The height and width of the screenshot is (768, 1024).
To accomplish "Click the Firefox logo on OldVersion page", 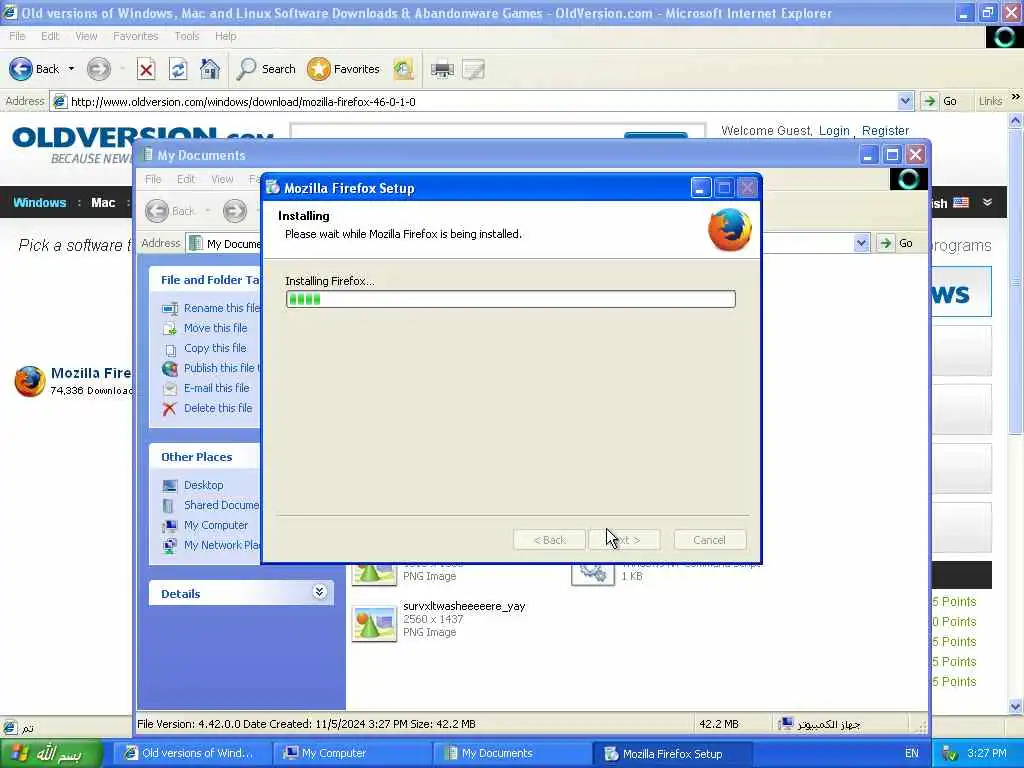I will click(29, 381).
